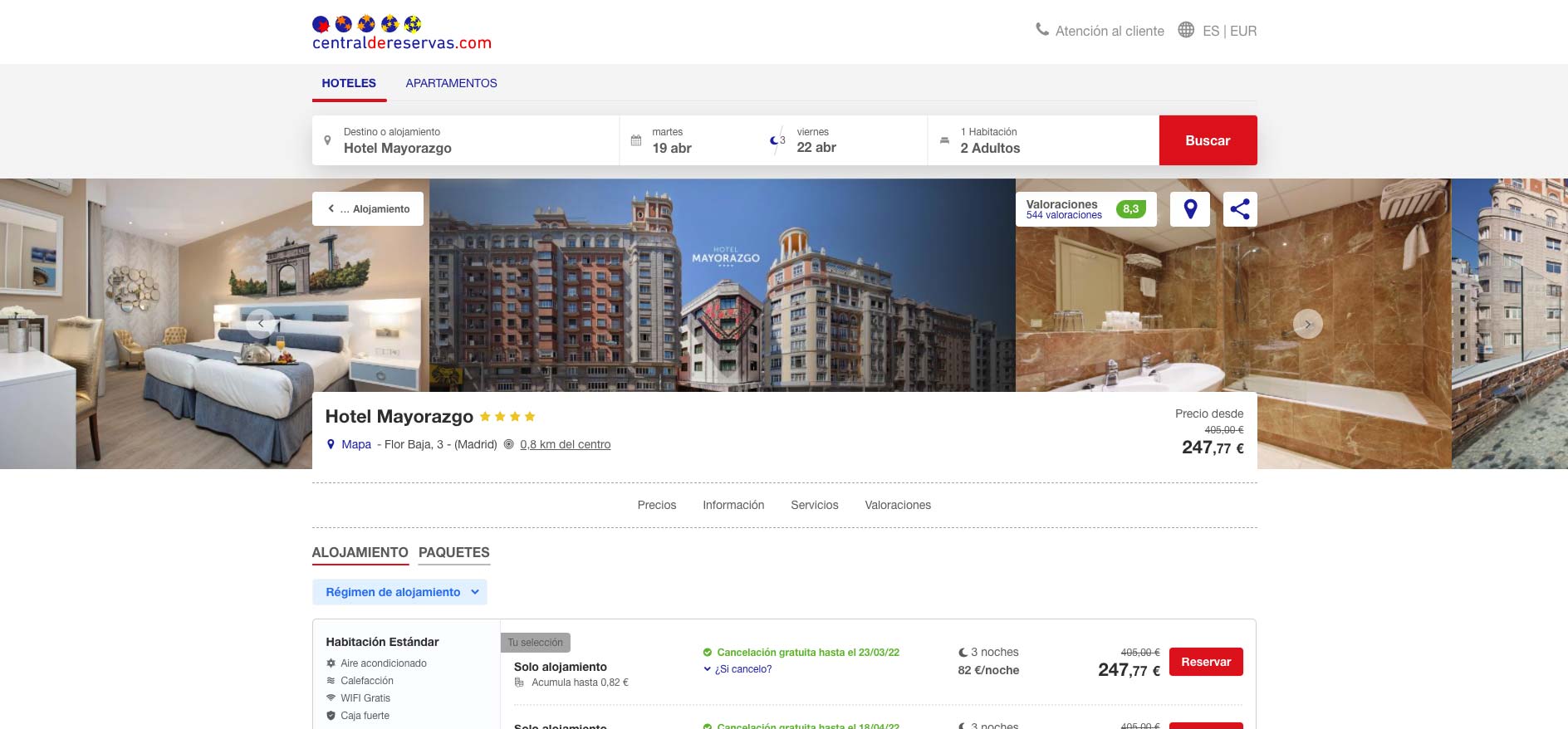Screen dimensions: 1568x729
Task: Click Reservar for the 247,77 € offer
Action: coord(1206,662)
